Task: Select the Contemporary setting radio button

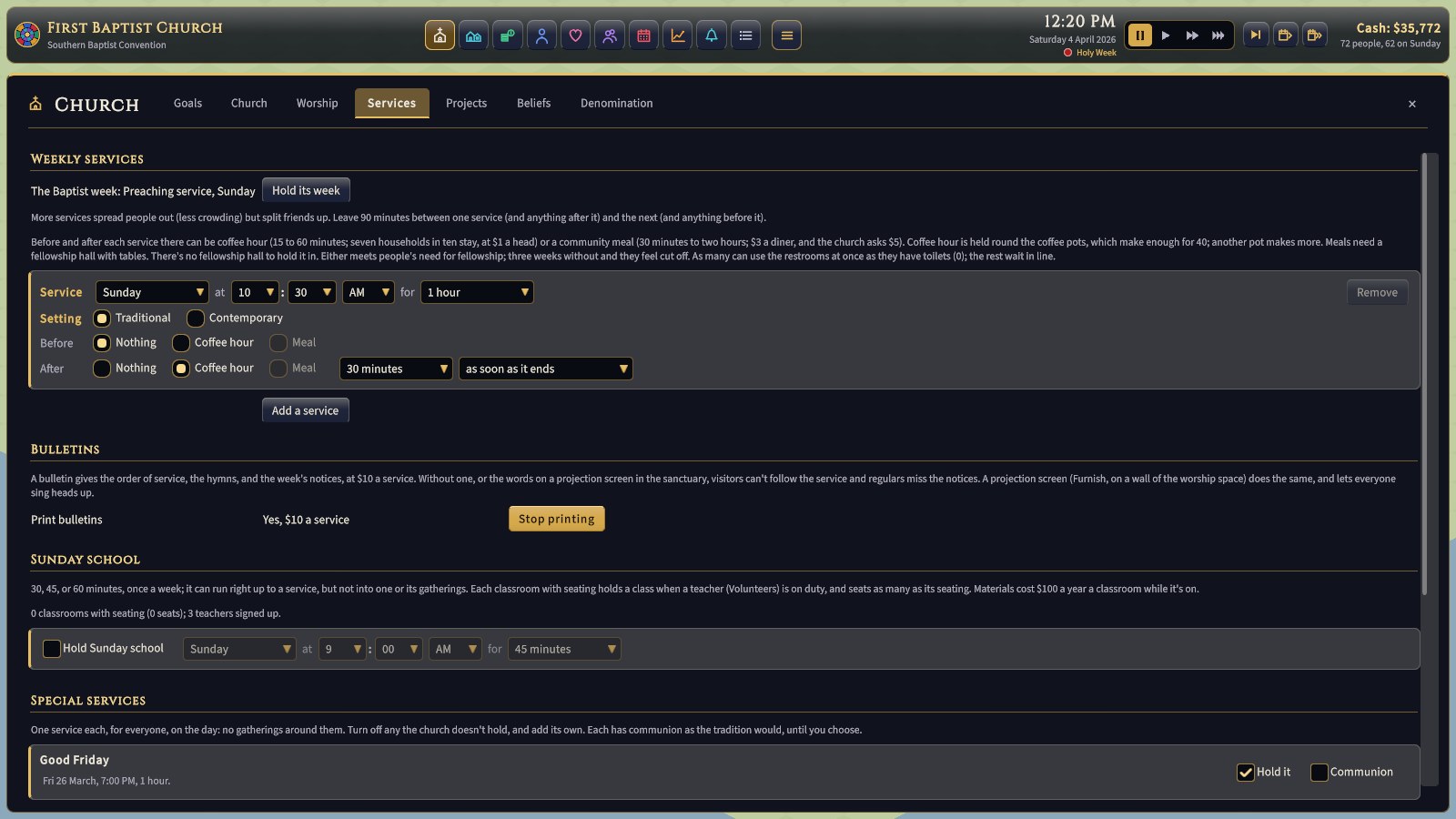Action: click(x=196, y=318)
